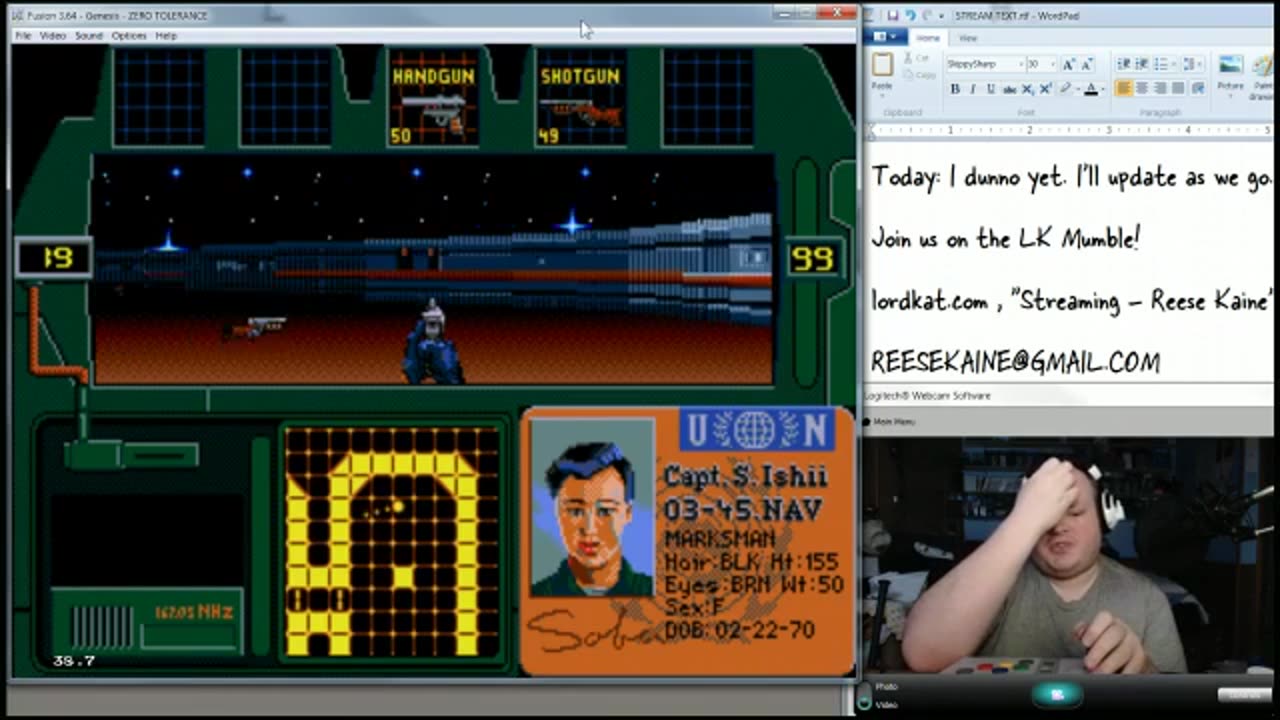Click the UN emblem on the ID card
Image resolution: width=1280 pixels, height=720 pixels.
click(x=757, y=430)
